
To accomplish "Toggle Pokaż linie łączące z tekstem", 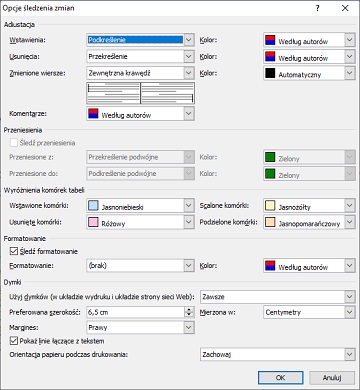I will (x=14, y=341).
